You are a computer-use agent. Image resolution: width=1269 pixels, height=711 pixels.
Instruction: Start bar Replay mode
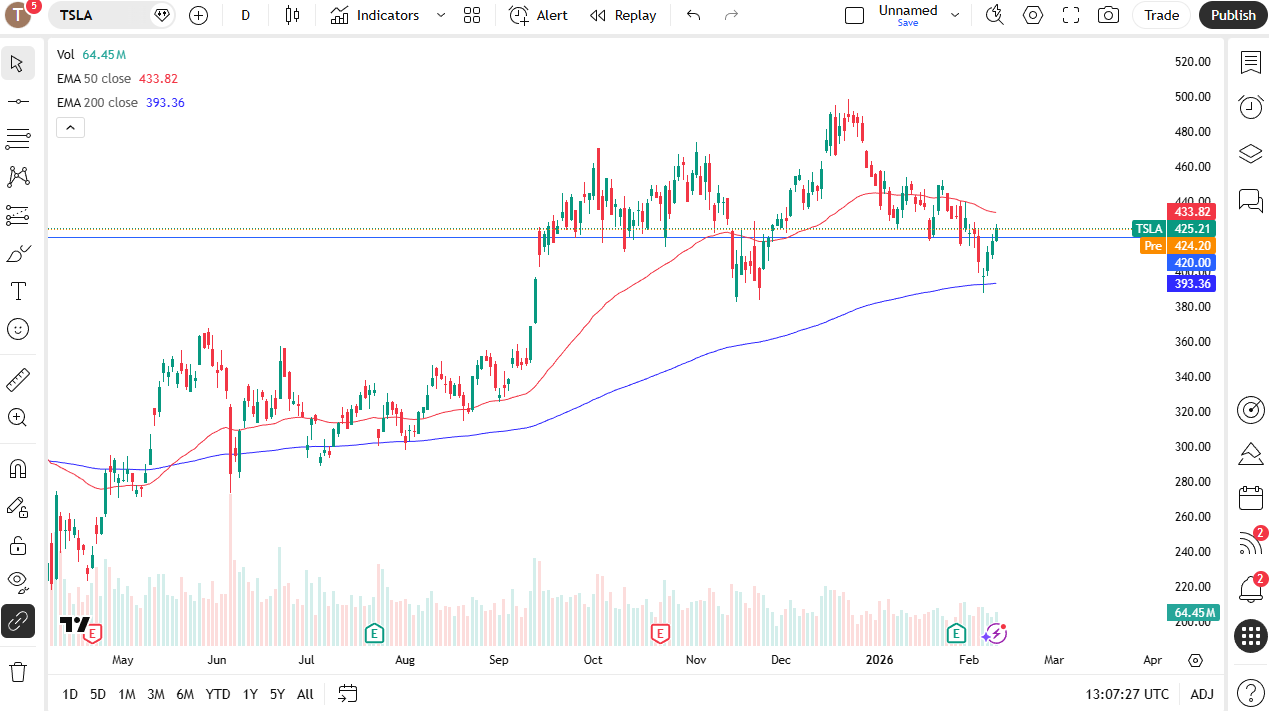(x=623, y=15)
